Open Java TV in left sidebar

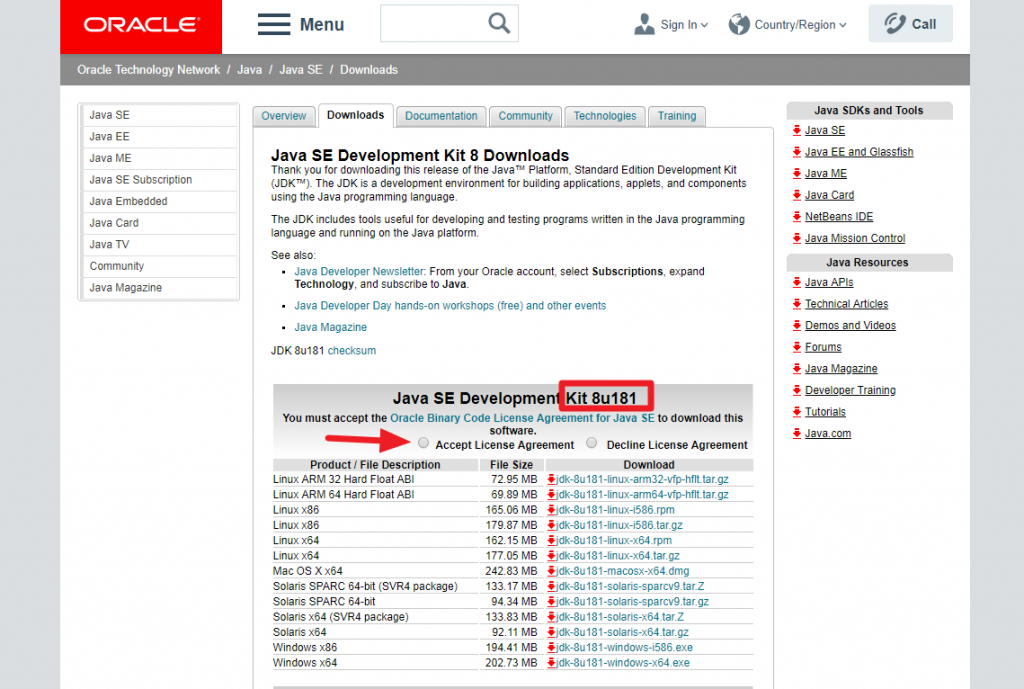[x=159, y=244]
